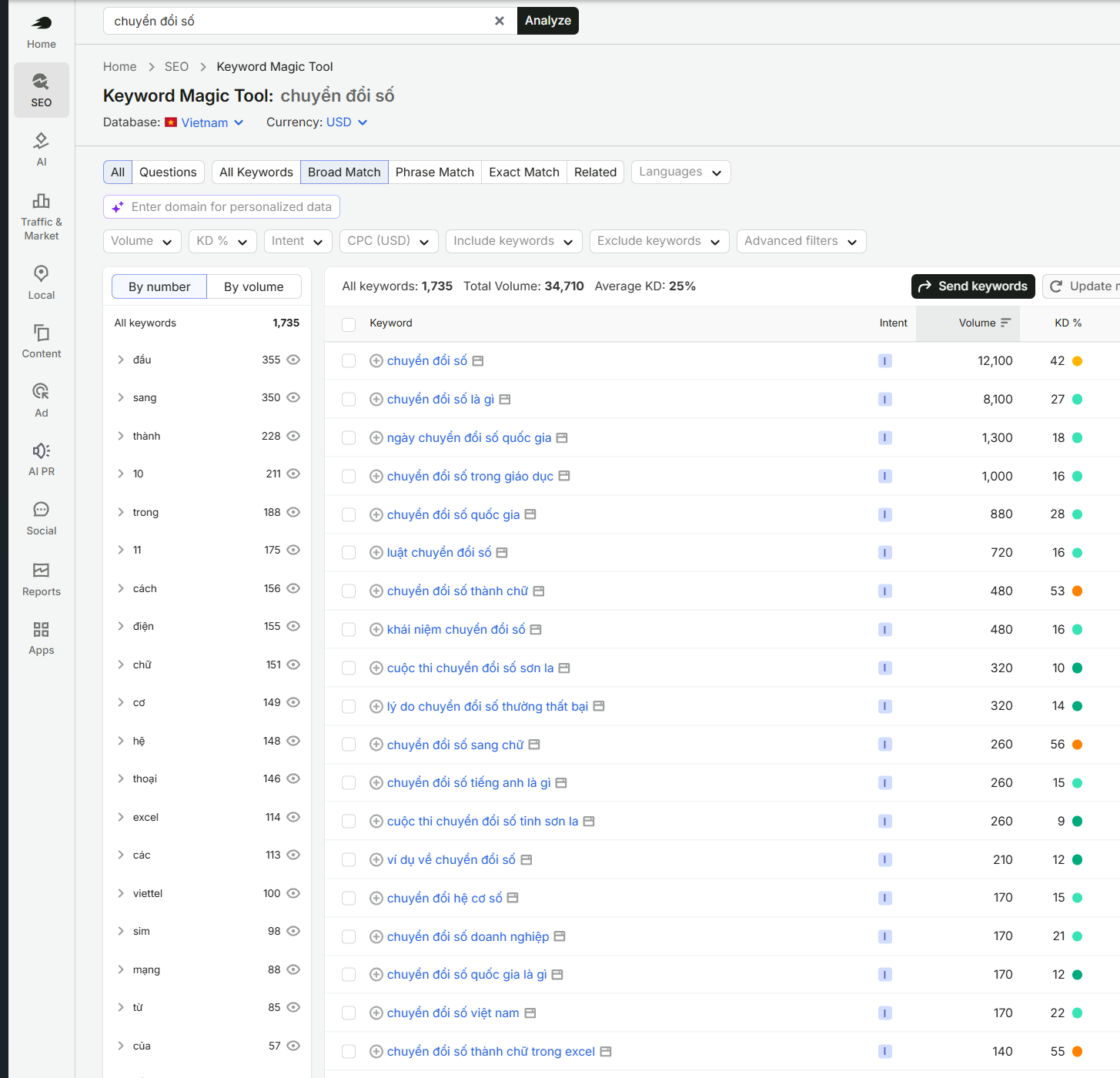Clear the search box with the X icon
This screenshot has width=1120, height=1078.
click(x=500, y=21)
